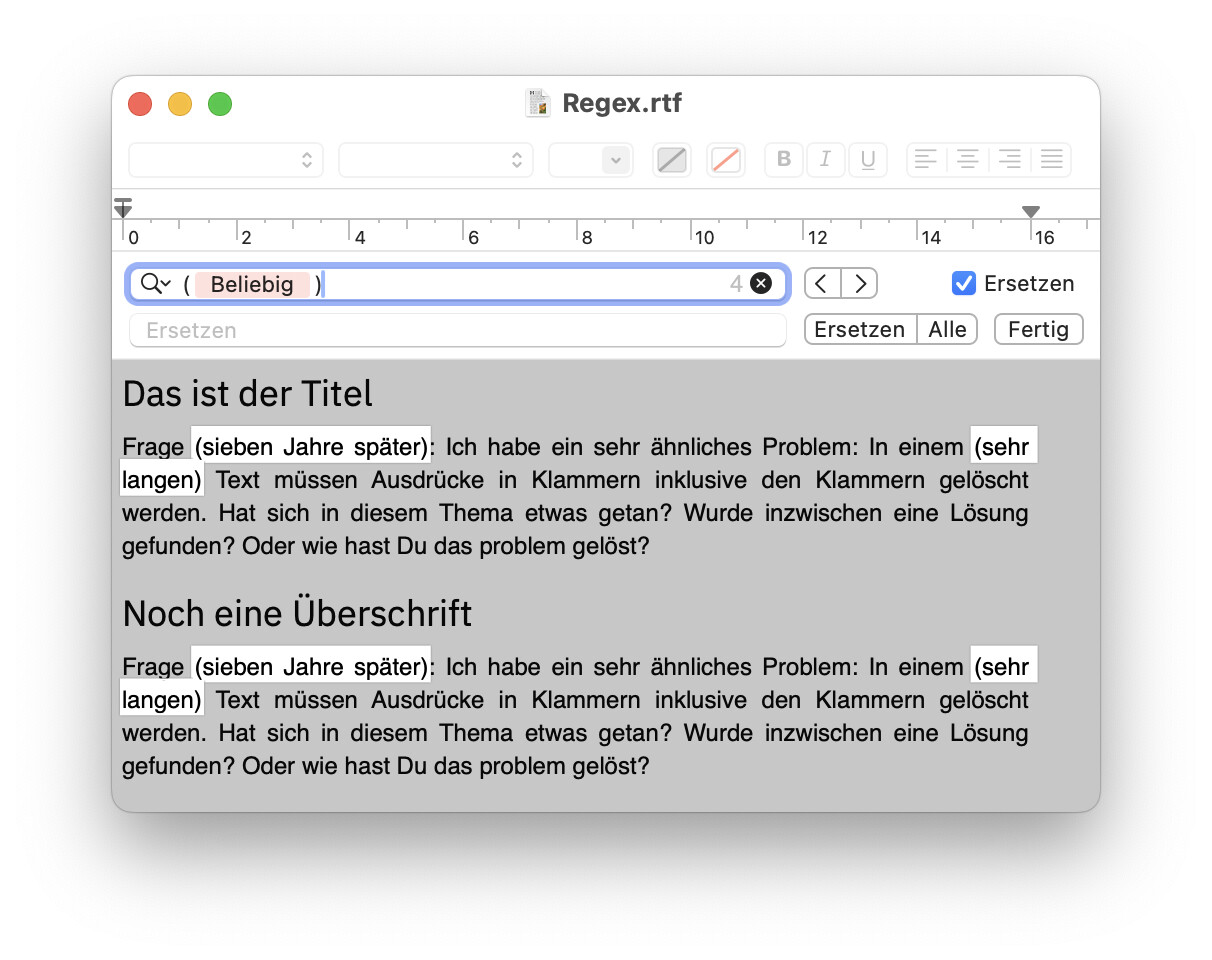This screenshot has height=960, width=1212.
Task: Align text to the right
Action: (1010, 160)
